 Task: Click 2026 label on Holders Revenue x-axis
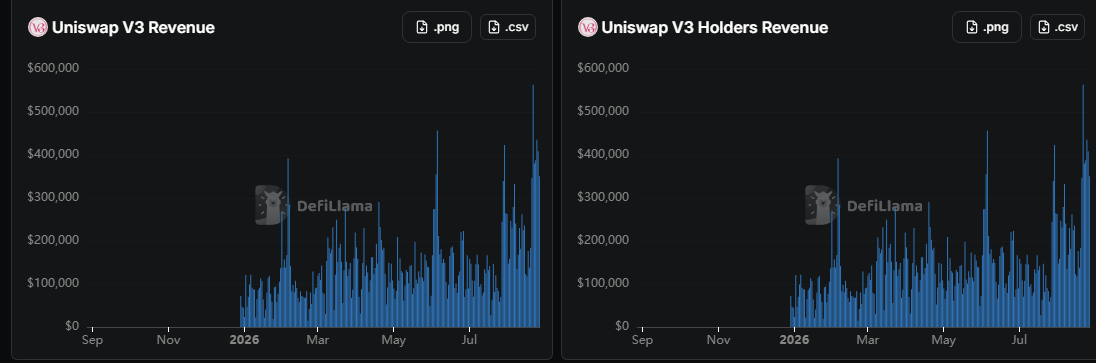pos(795,341)
